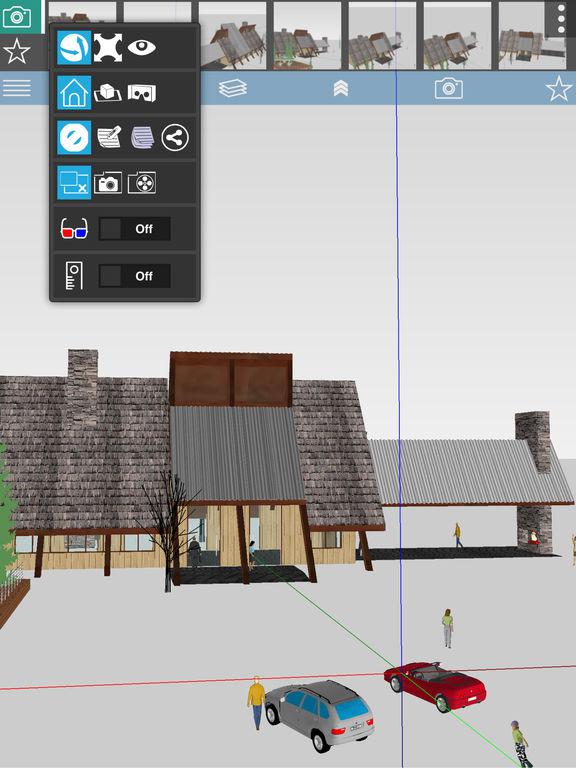Tap the share icon

(x=175, y=138)
